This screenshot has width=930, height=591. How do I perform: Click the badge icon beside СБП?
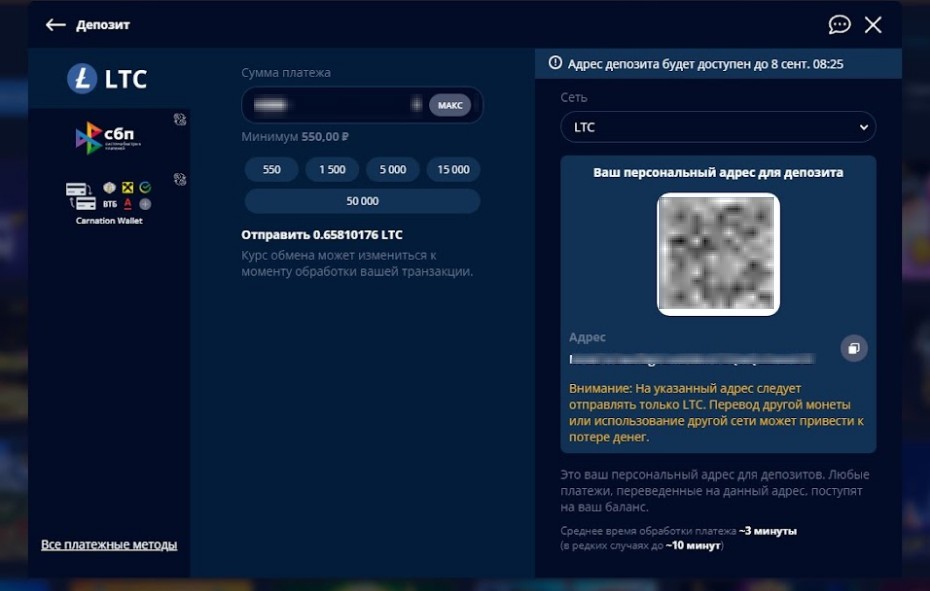click(180, 120)
